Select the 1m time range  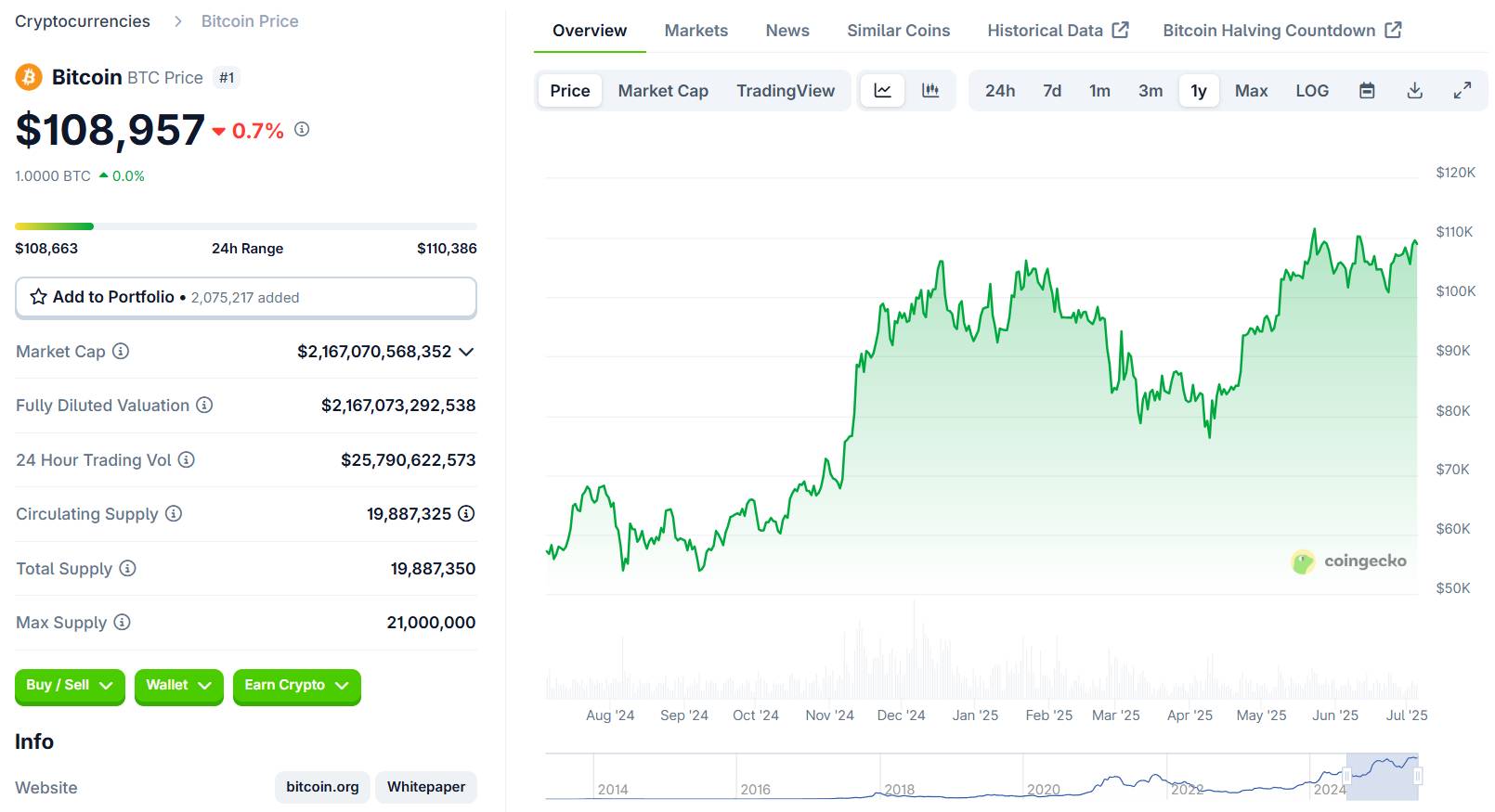click(x=1100, y=91)
